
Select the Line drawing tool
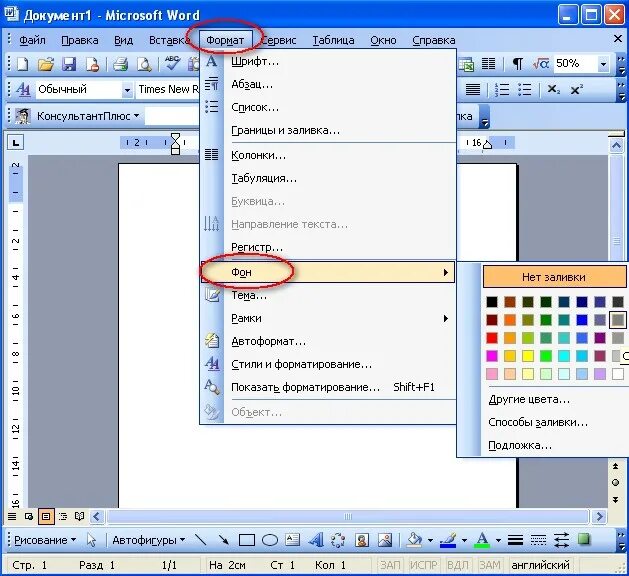tap(200, 539)
